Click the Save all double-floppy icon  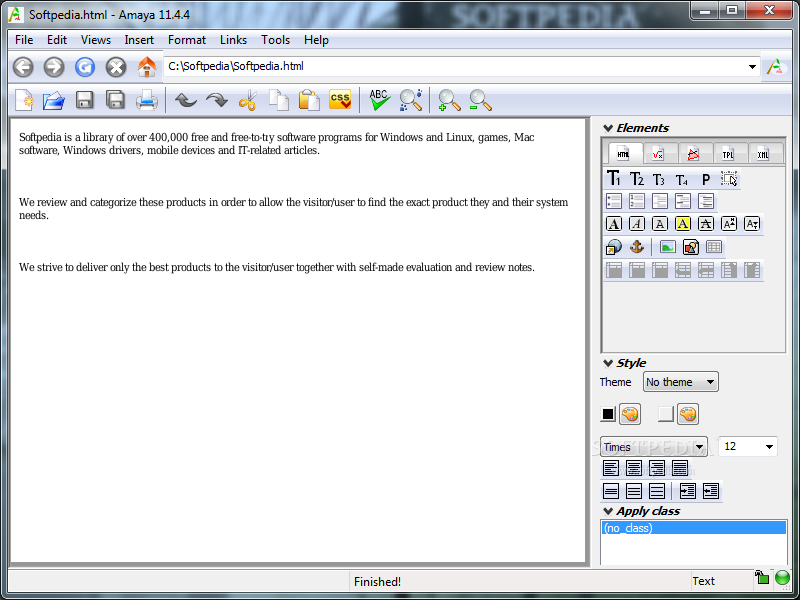click(x=116, y=100)
